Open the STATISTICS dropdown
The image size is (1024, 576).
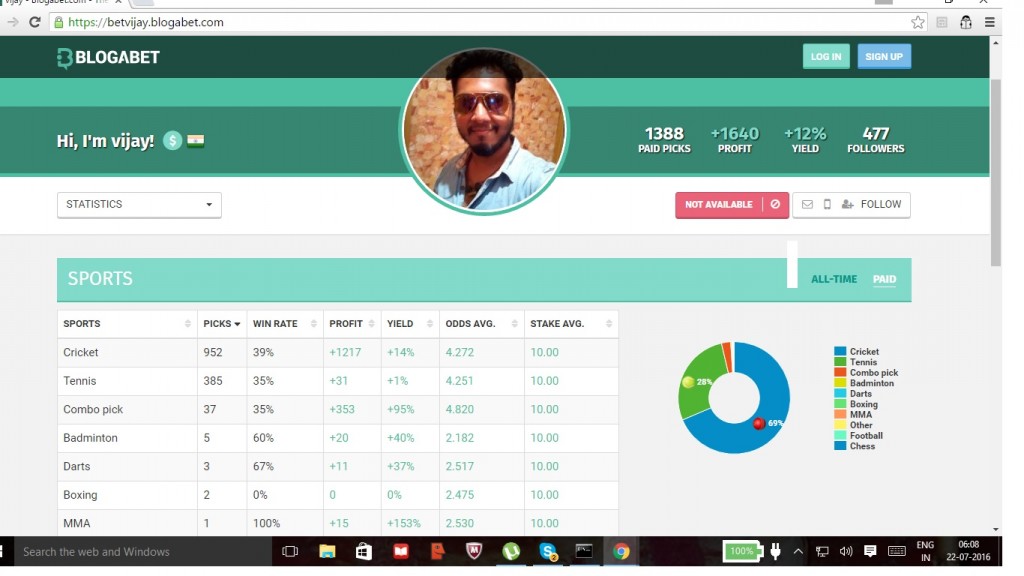[x=139, y=205]
